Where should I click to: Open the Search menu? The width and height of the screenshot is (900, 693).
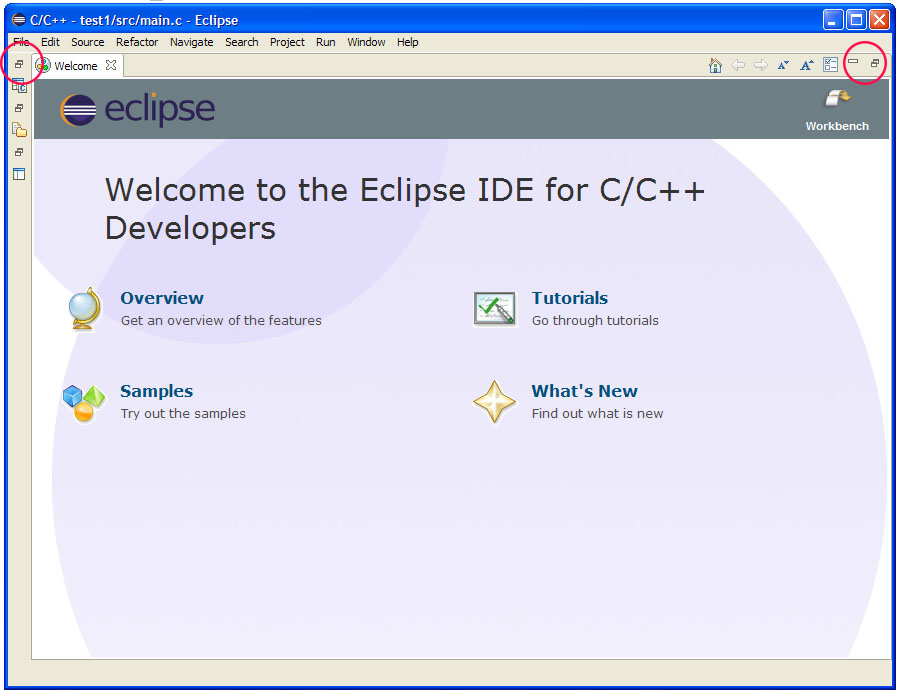tap(242, 42)
